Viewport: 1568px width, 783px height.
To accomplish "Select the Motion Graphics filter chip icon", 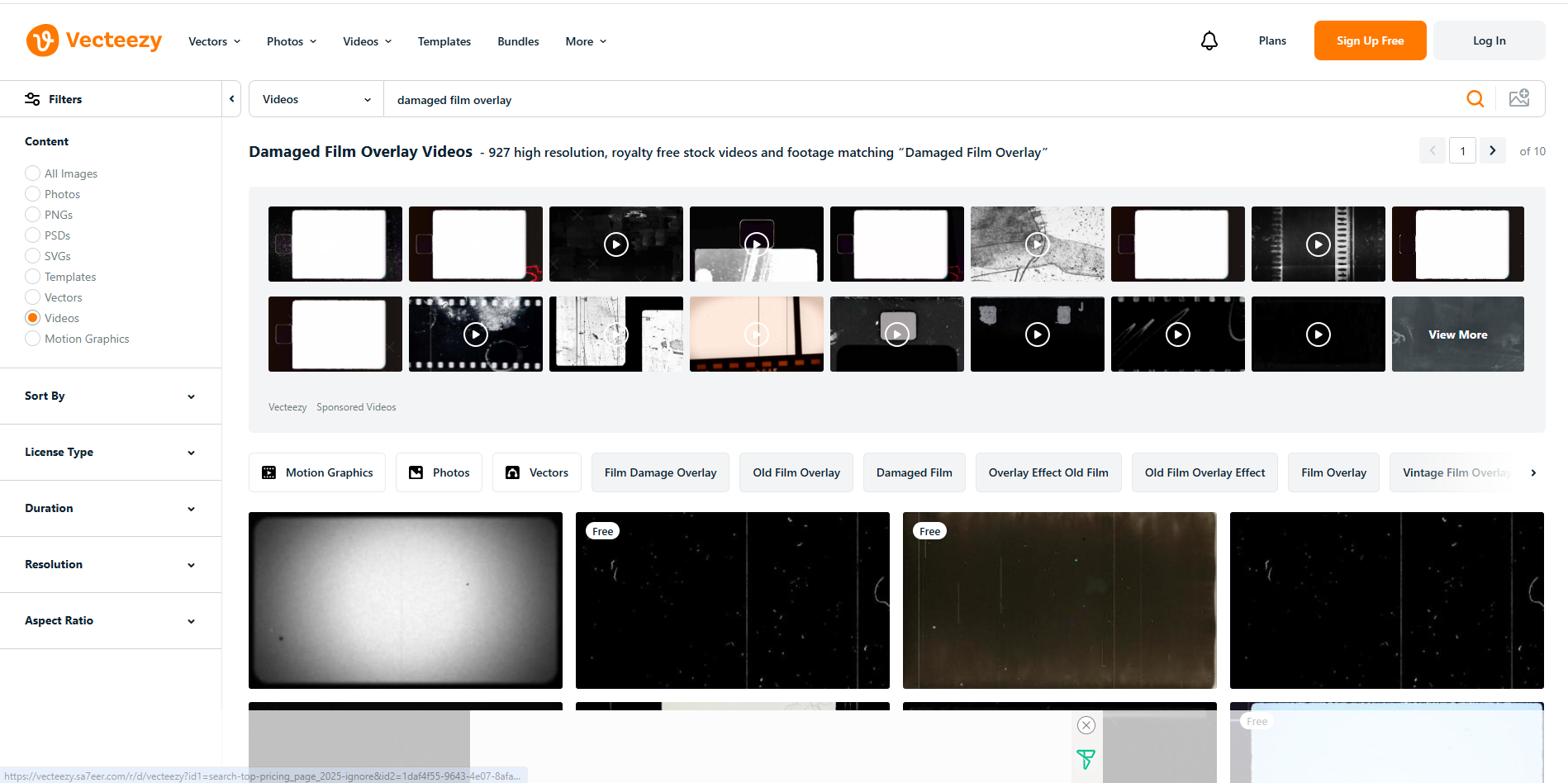I will [x=268, y=472].
